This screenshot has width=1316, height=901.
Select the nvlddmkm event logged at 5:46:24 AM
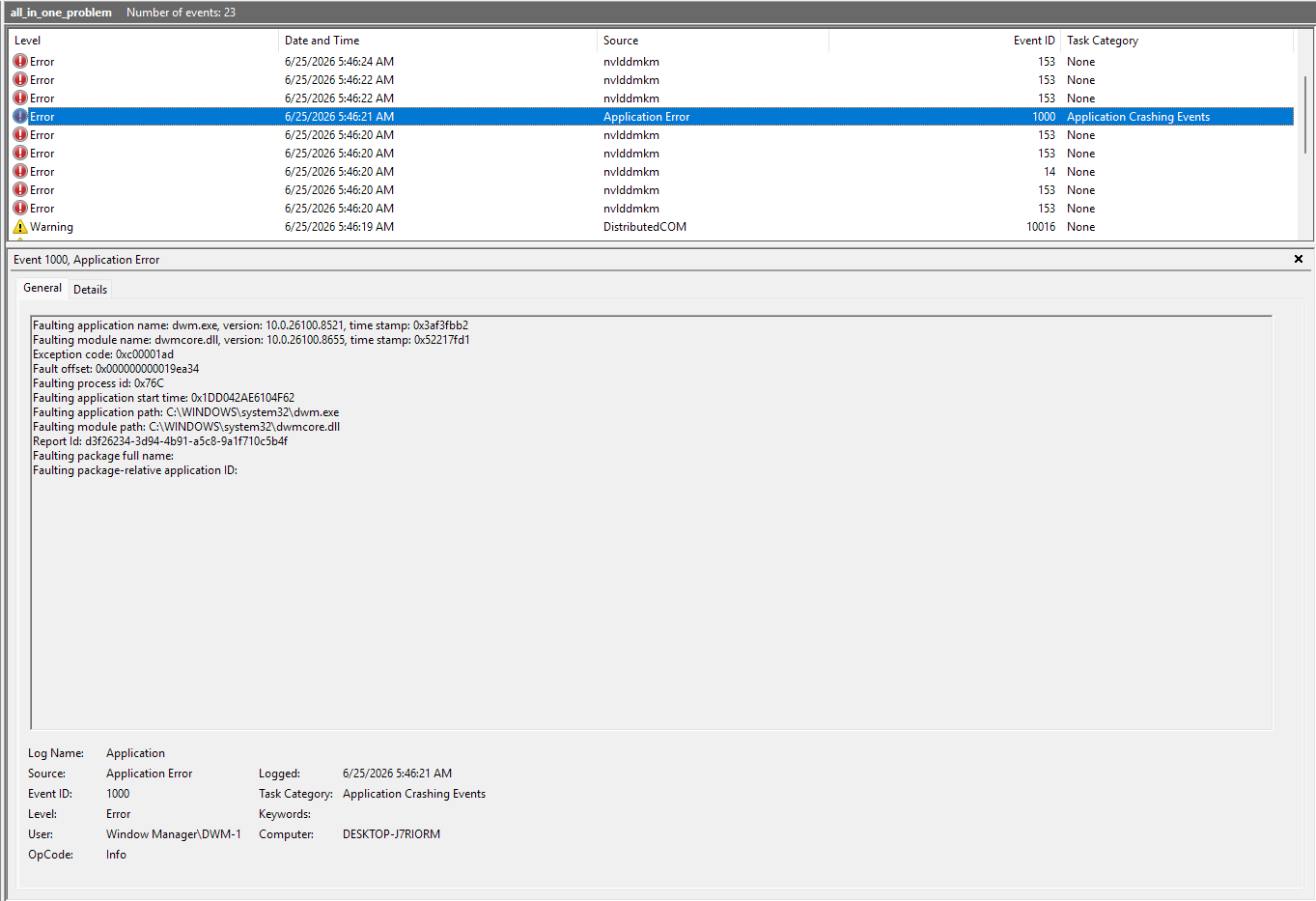[x=651, y=61]
